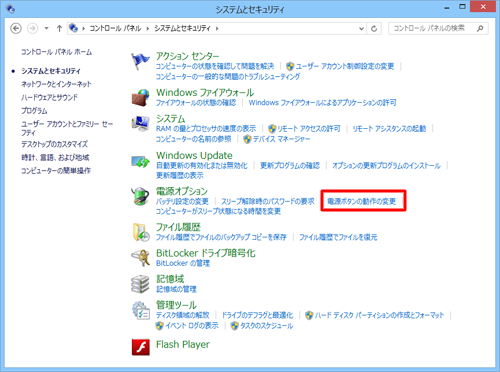Open the 管理ツール heading

click(x=176, y=305)
